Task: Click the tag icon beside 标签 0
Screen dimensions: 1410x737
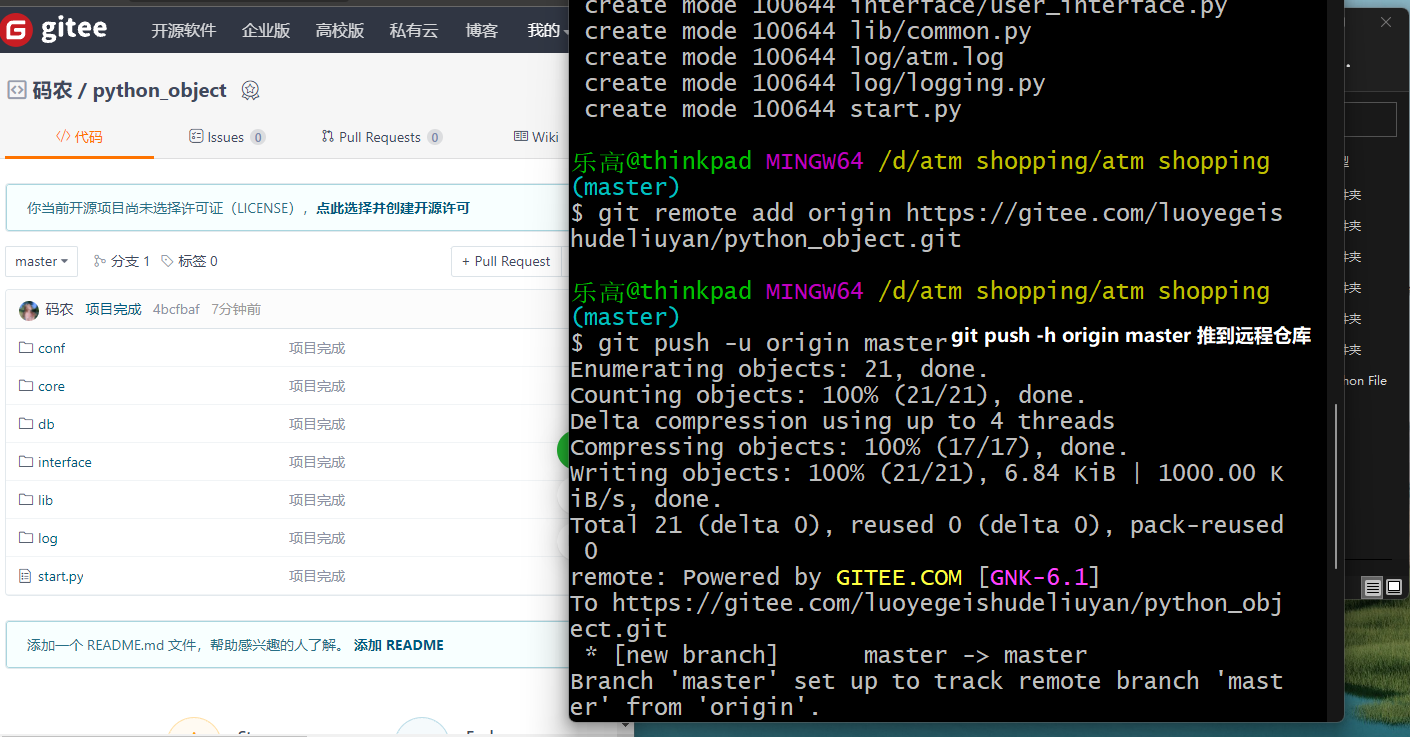Action: [x=167, y=261]
